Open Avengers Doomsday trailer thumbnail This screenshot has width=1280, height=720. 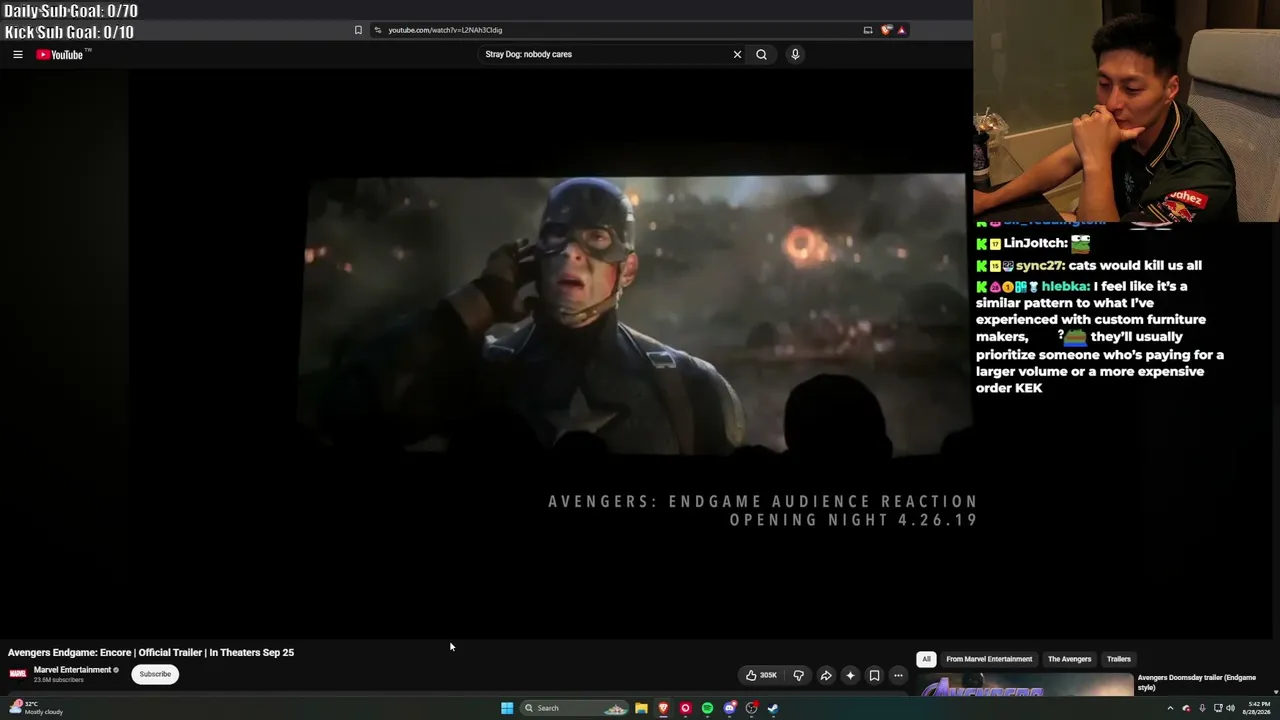1025,686
